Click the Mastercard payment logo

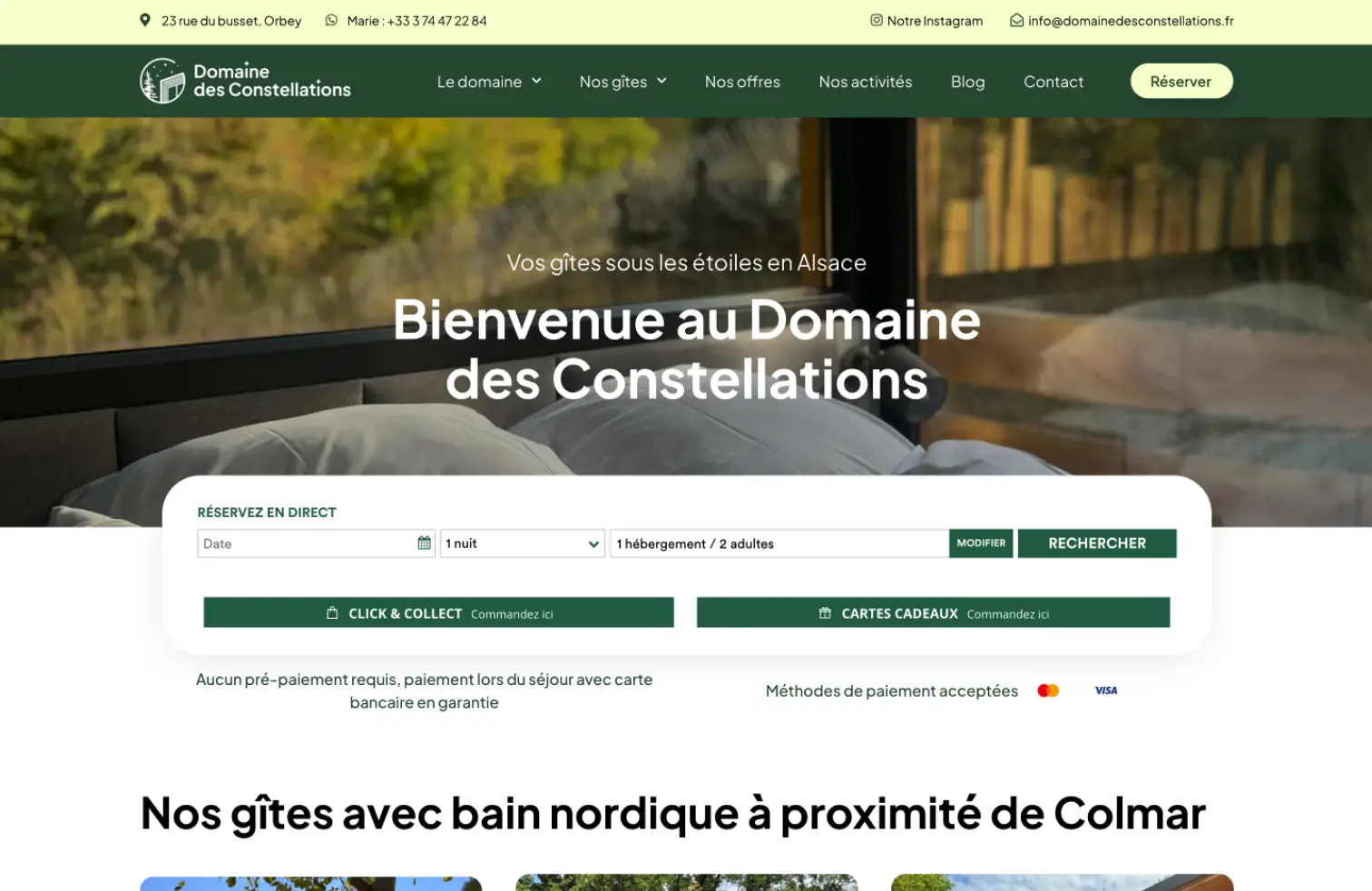point(1048,690)
